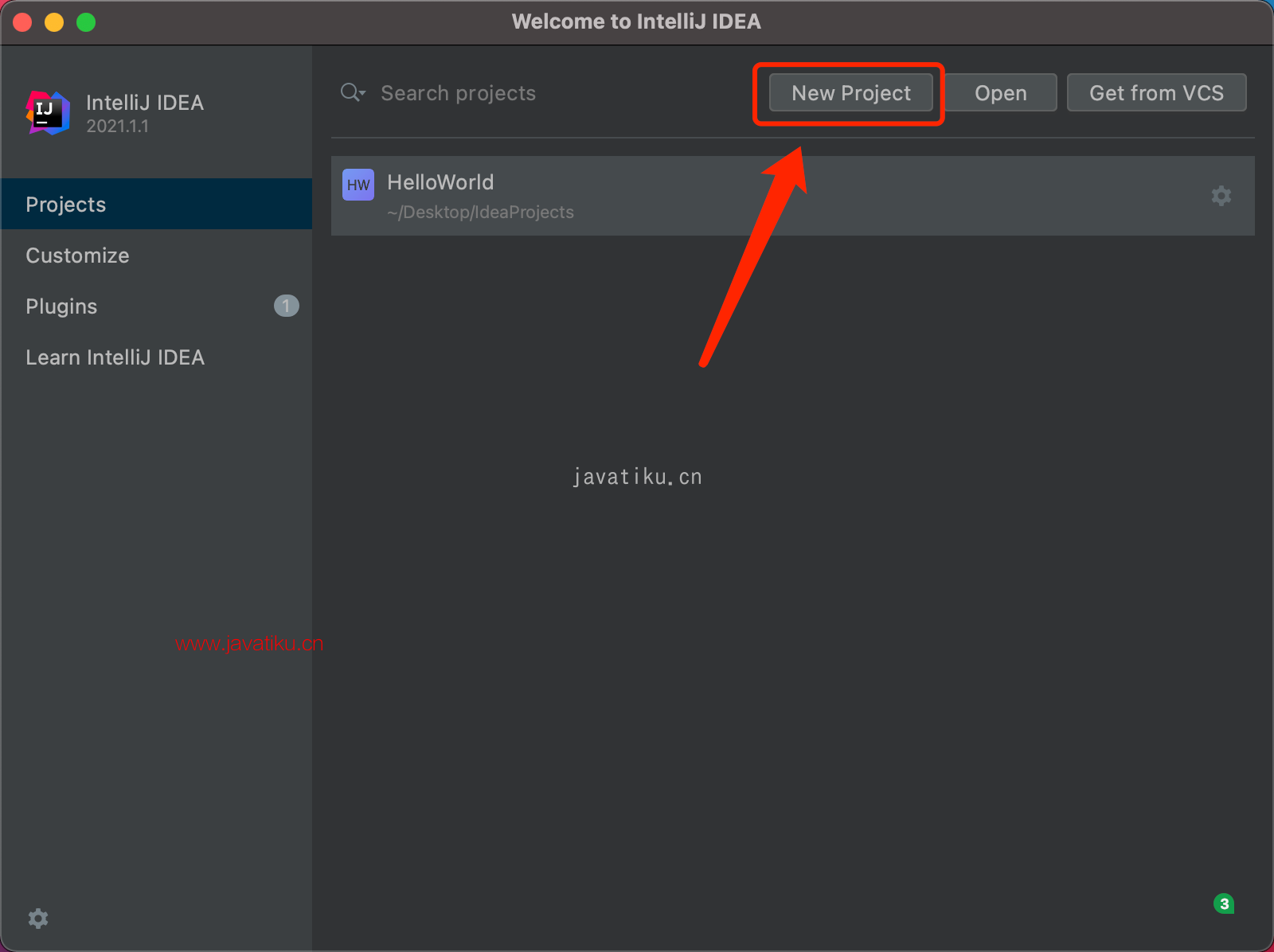The height and width of the screenshot is (952, 1274).
Task: Open Learn IntelliJ IDEA tab
Action: [156, 357]
